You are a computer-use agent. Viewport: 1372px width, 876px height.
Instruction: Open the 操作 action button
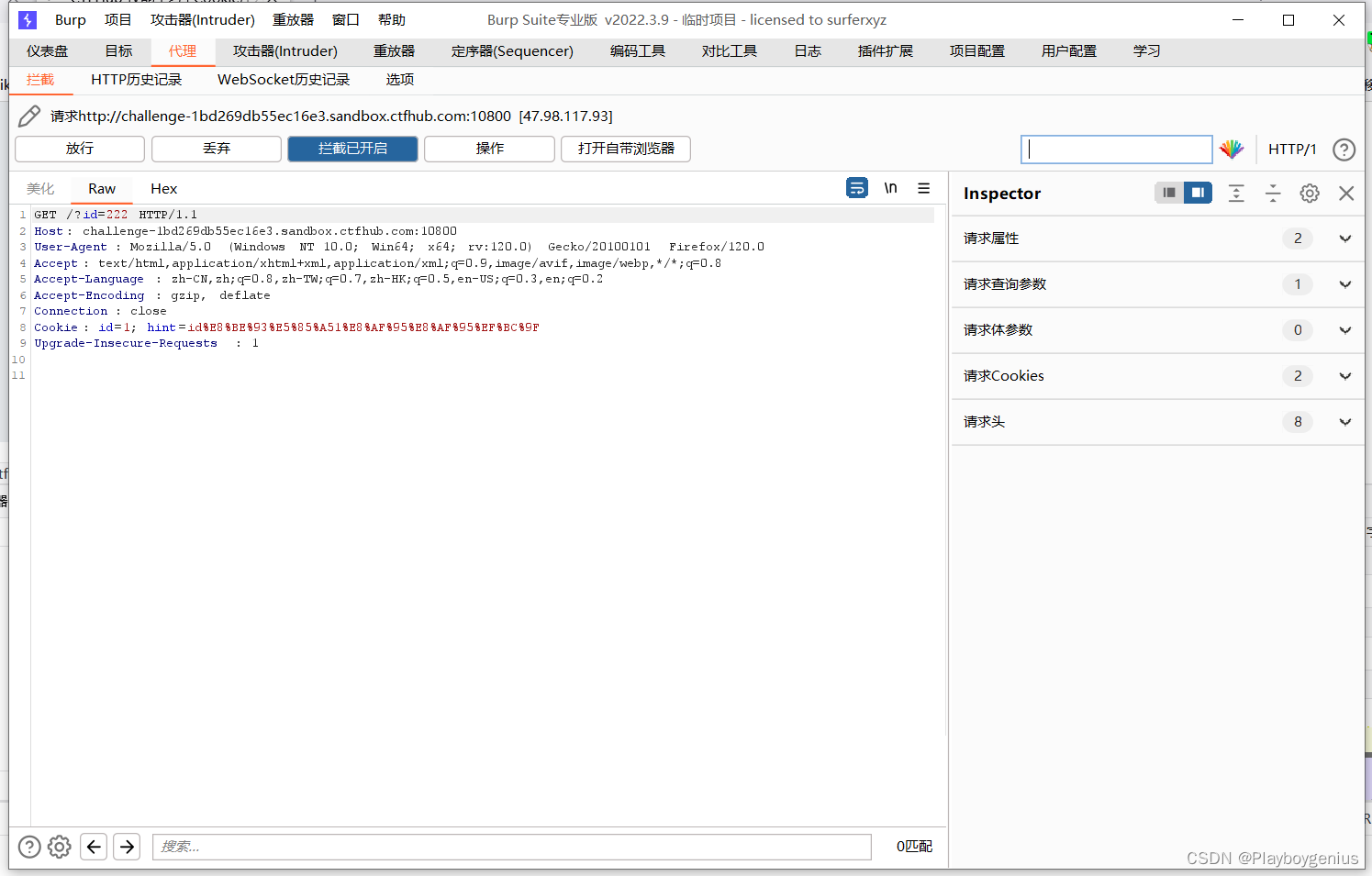[x=489, y=149]
